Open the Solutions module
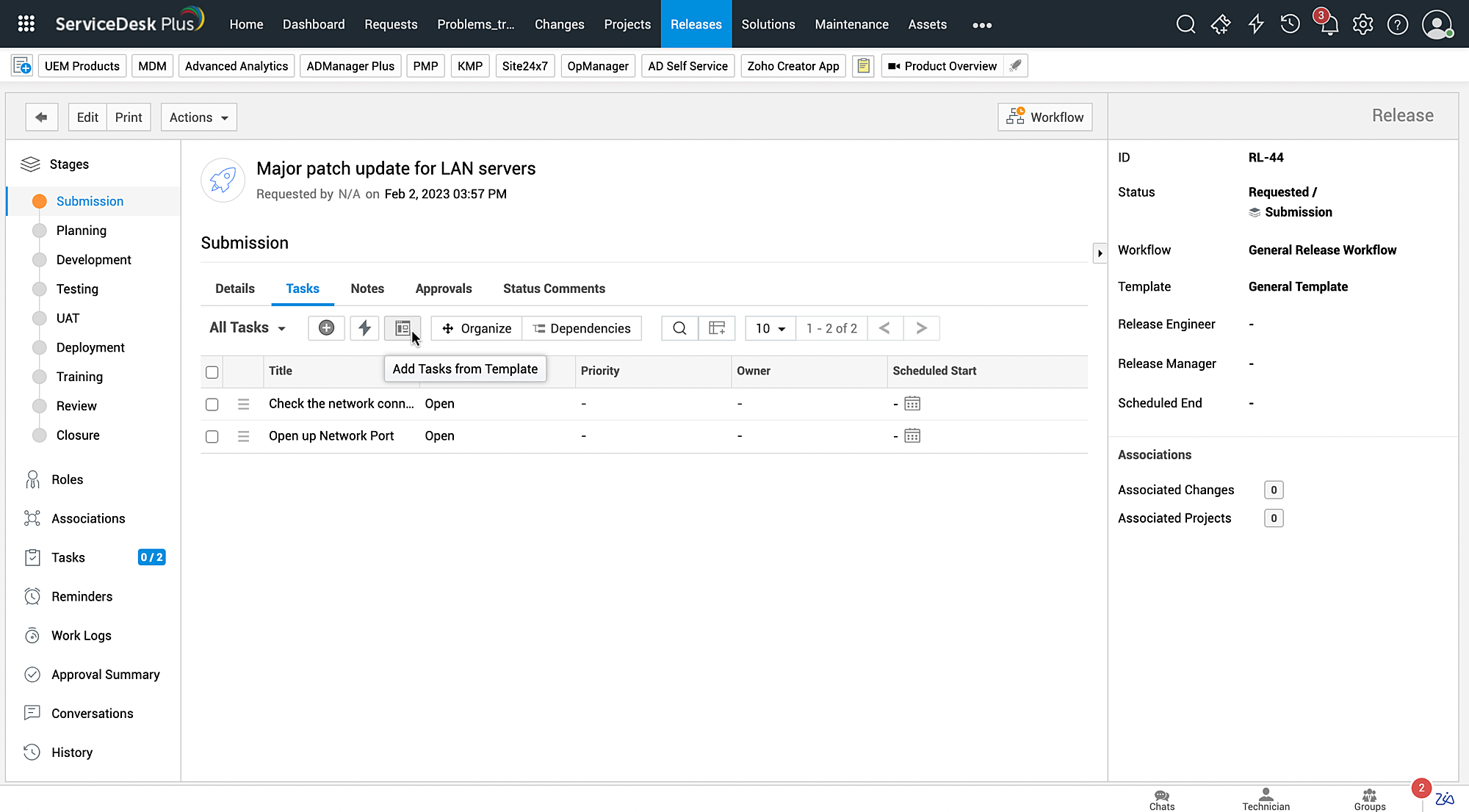Screen dimensions: 1469x812 point(768,24)
